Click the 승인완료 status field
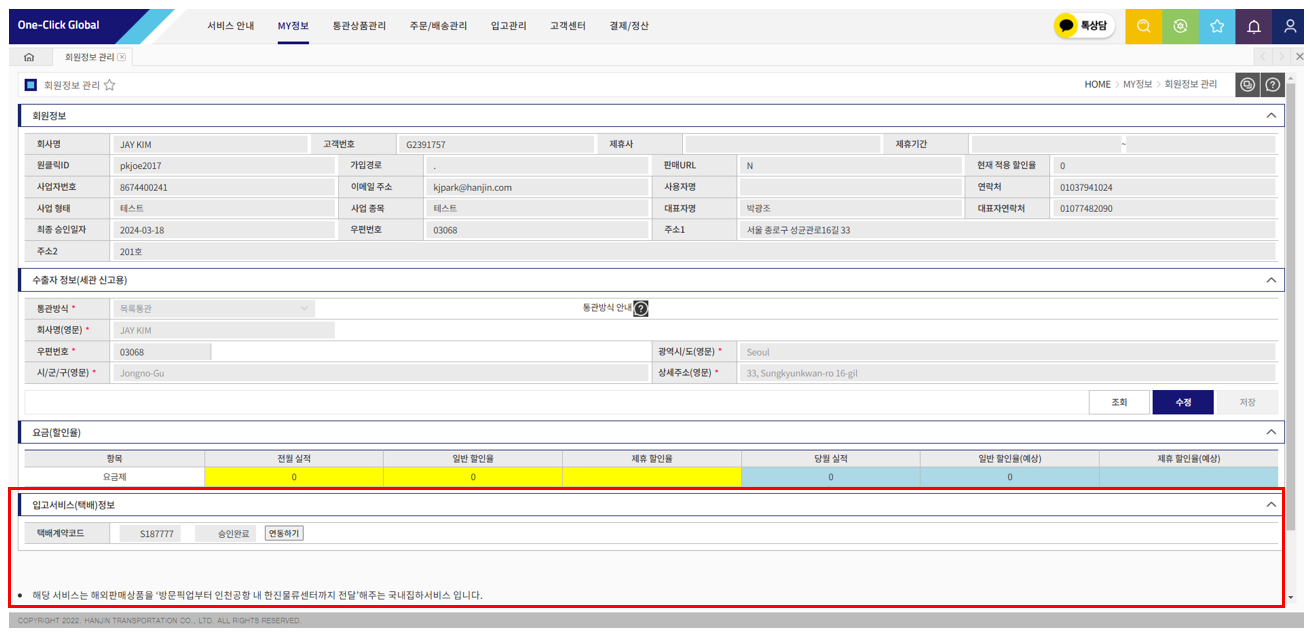1310x634 pixels. point(226,534)
